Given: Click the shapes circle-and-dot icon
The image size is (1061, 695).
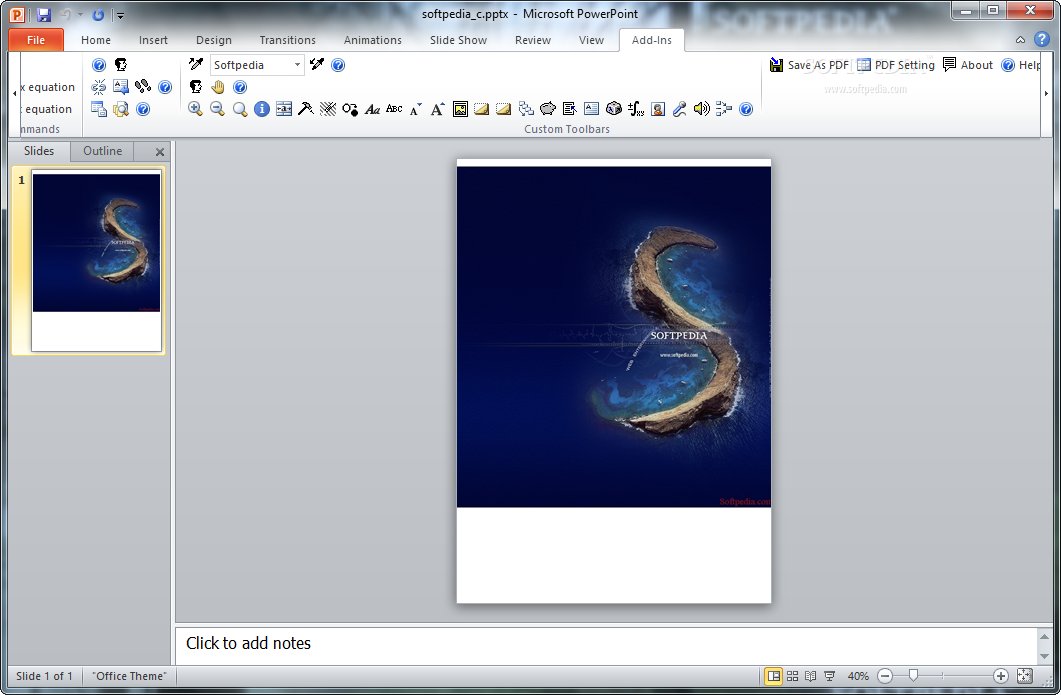Looking at the screenshot, I should pyautogui.click(x=350, y=109).
